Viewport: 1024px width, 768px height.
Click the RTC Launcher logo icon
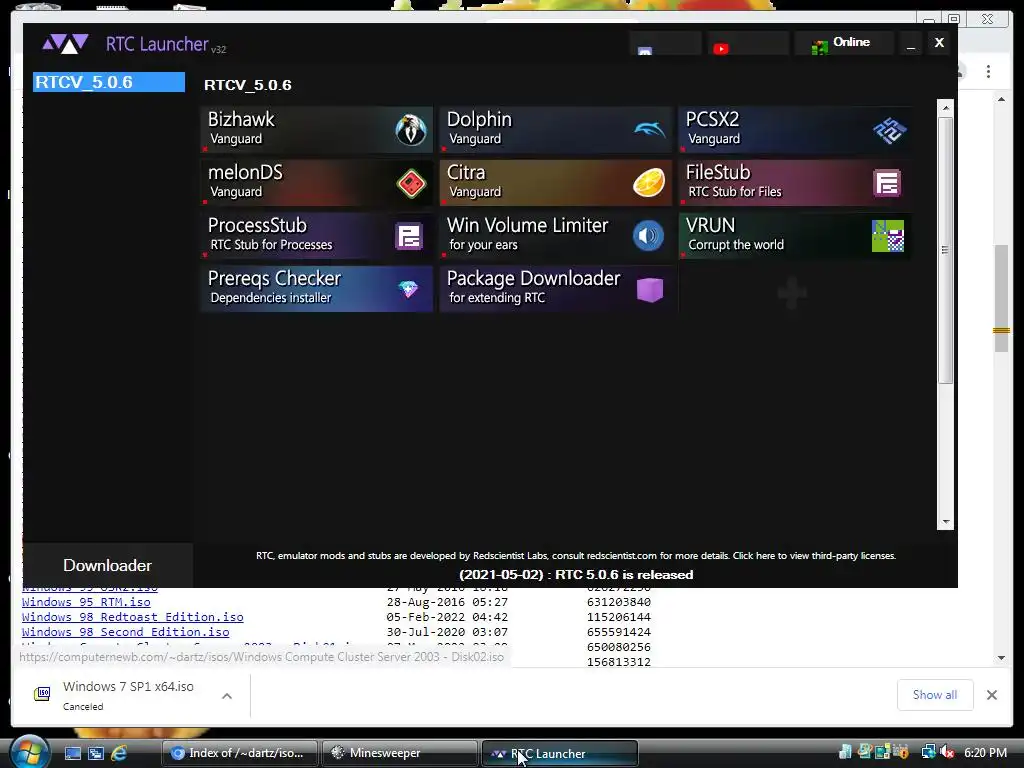65,44
